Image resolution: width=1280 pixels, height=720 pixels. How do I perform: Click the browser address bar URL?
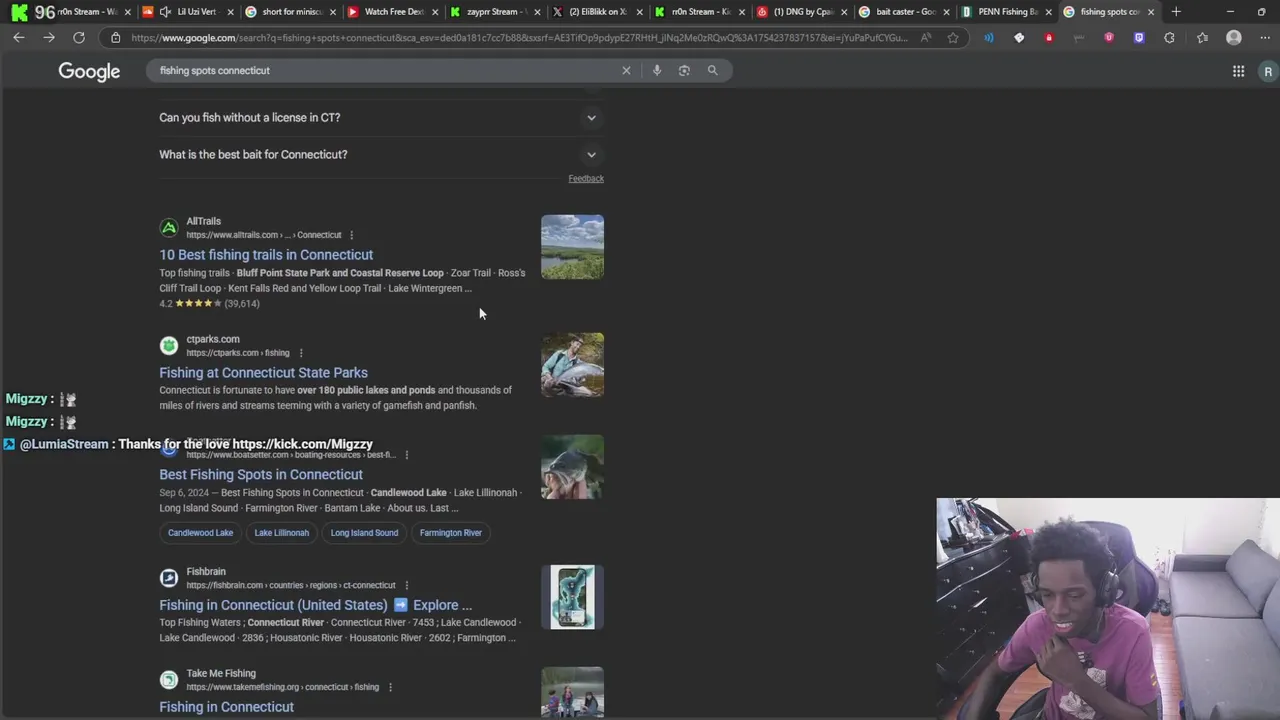click(519, 38)
